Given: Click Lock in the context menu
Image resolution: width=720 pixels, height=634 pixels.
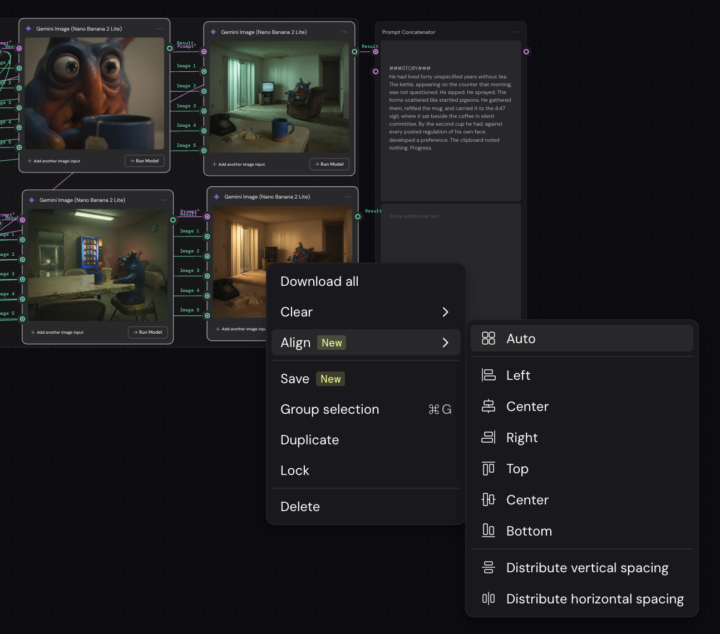Looking at the screenshot, I should tap(366, 471).
